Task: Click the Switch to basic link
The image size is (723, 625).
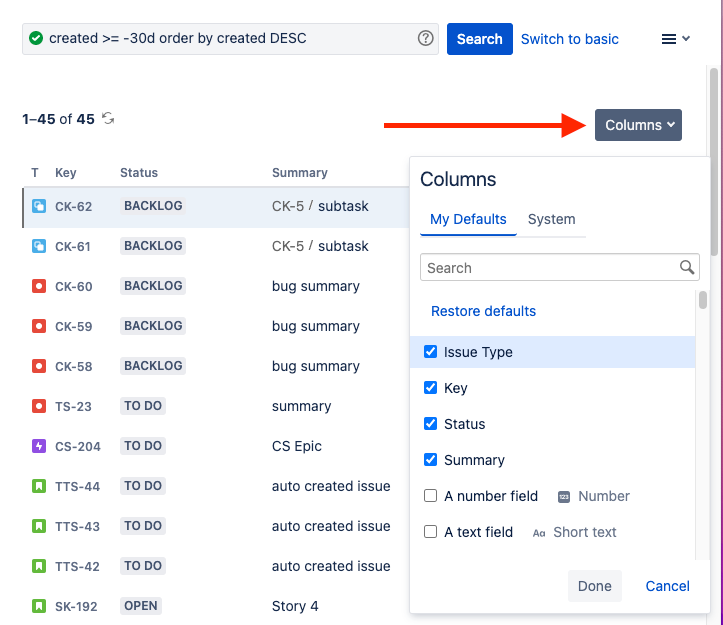Action: pos(569,39)
